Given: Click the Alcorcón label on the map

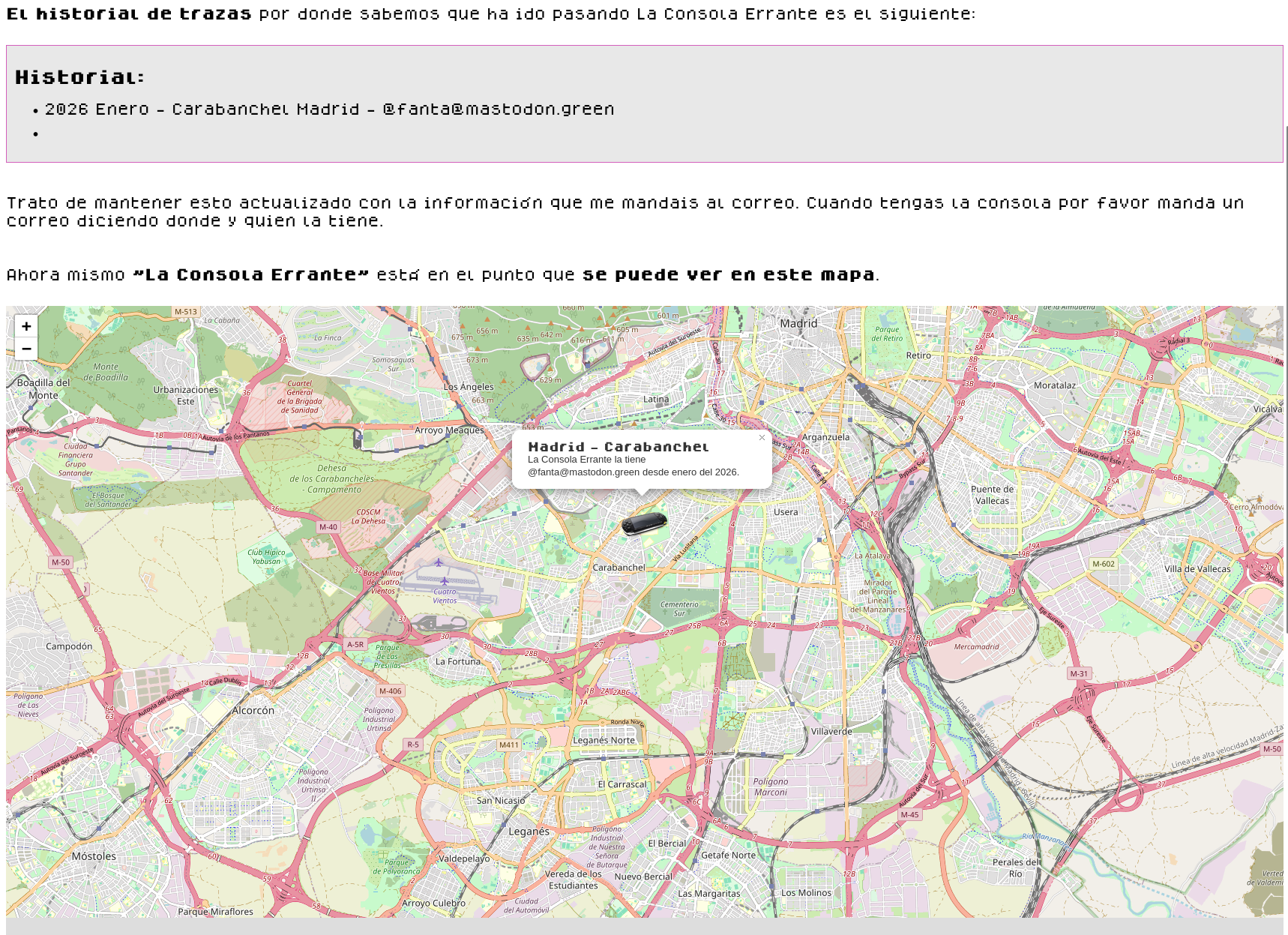Looking at the screenshot, I should (x=253, y=710).
